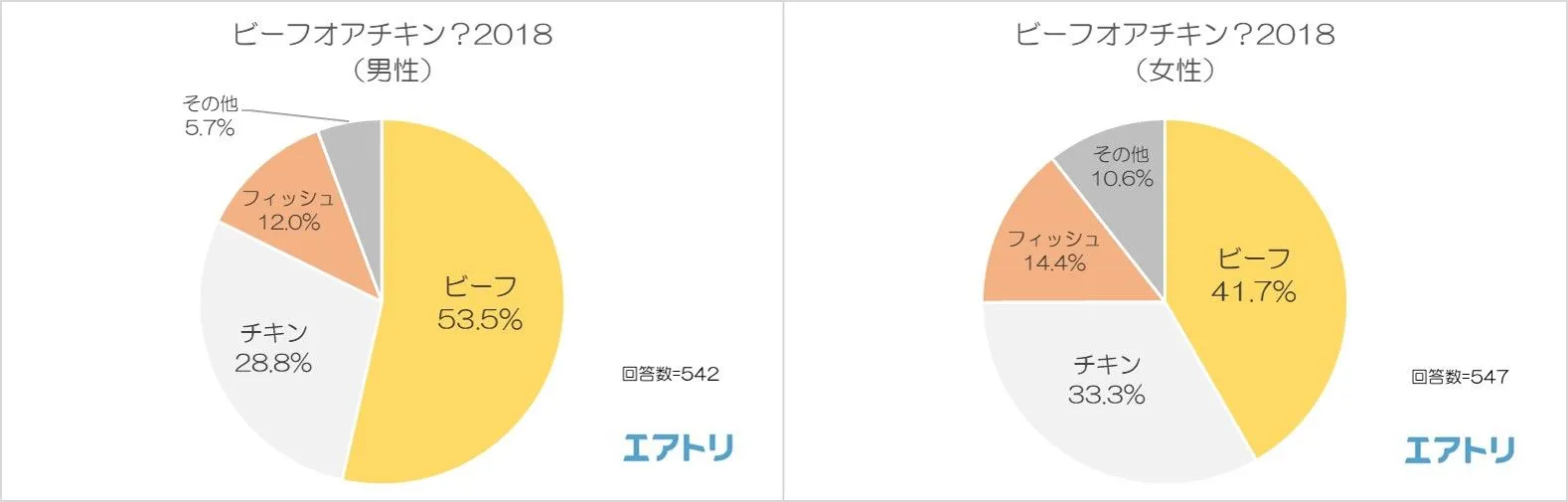The width and height of the screenshot is (1568, 502).
Task: Click the 53.5% value label
Action: pyautogui.click(x=480, y=320)
